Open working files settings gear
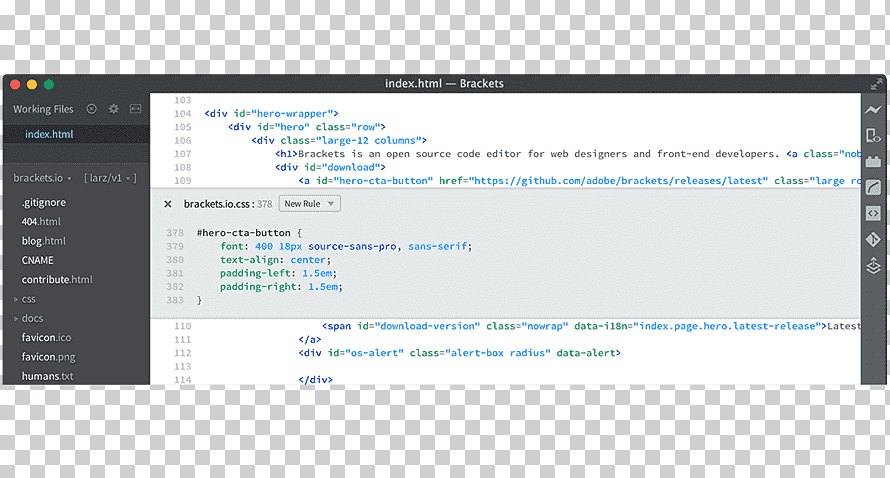 click(114, 109)
